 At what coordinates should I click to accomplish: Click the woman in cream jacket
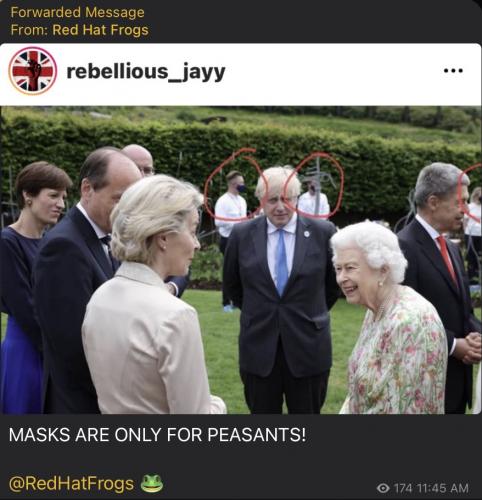150,300
